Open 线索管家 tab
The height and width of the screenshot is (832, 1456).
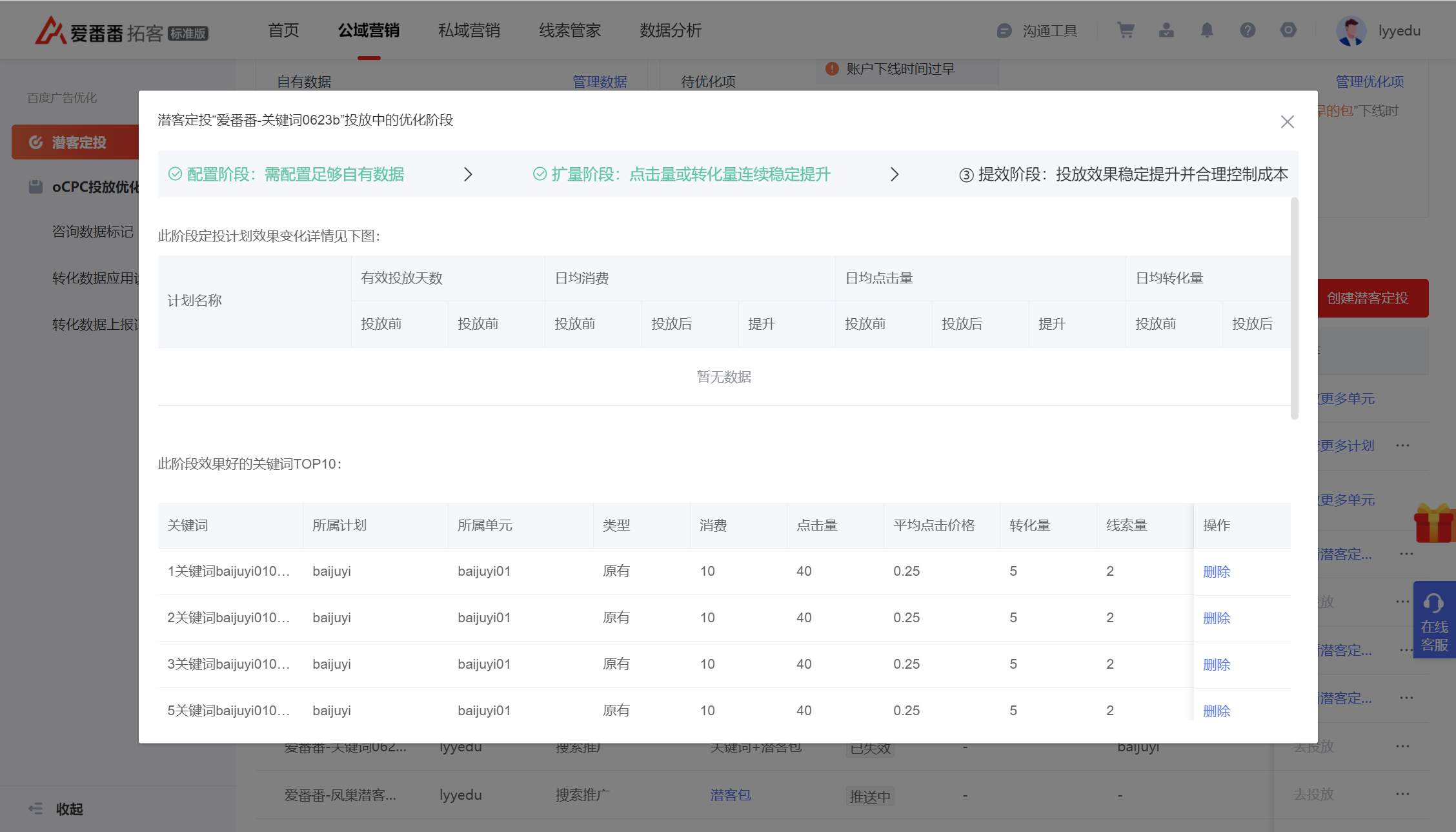tap(570, 30)
